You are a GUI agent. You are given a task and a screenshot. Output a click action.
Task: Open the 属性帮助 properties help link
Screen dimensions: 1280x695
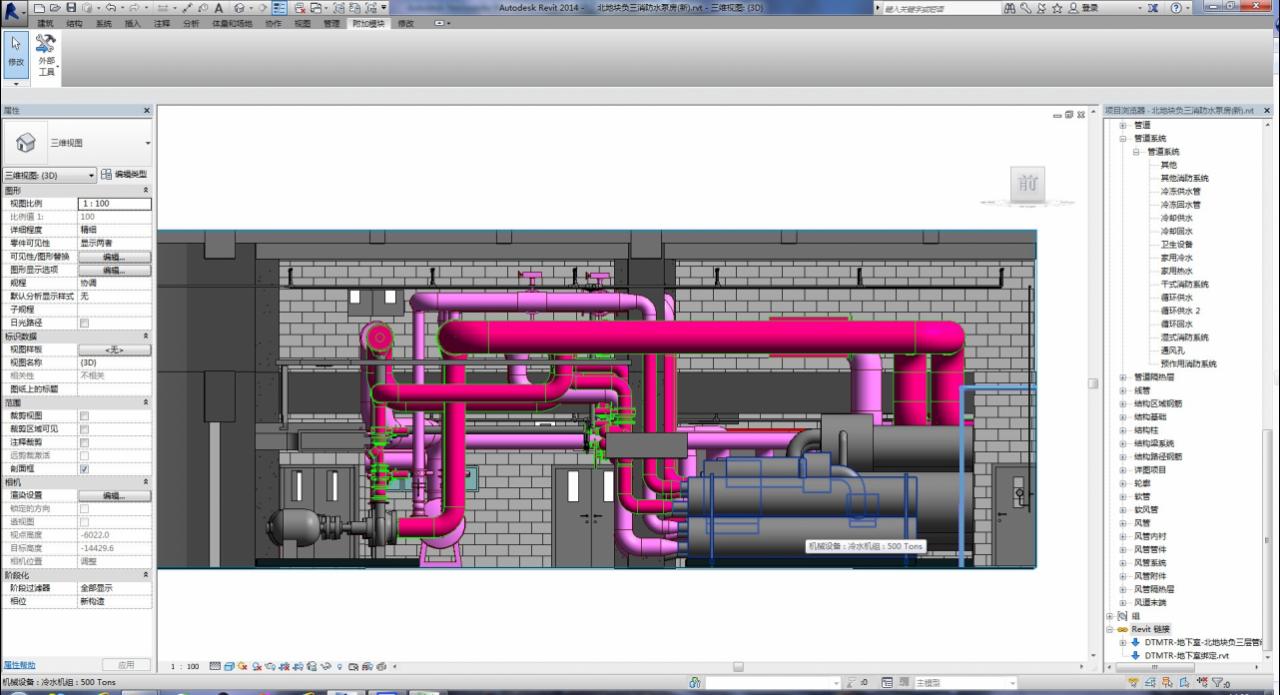pos(19,665)
